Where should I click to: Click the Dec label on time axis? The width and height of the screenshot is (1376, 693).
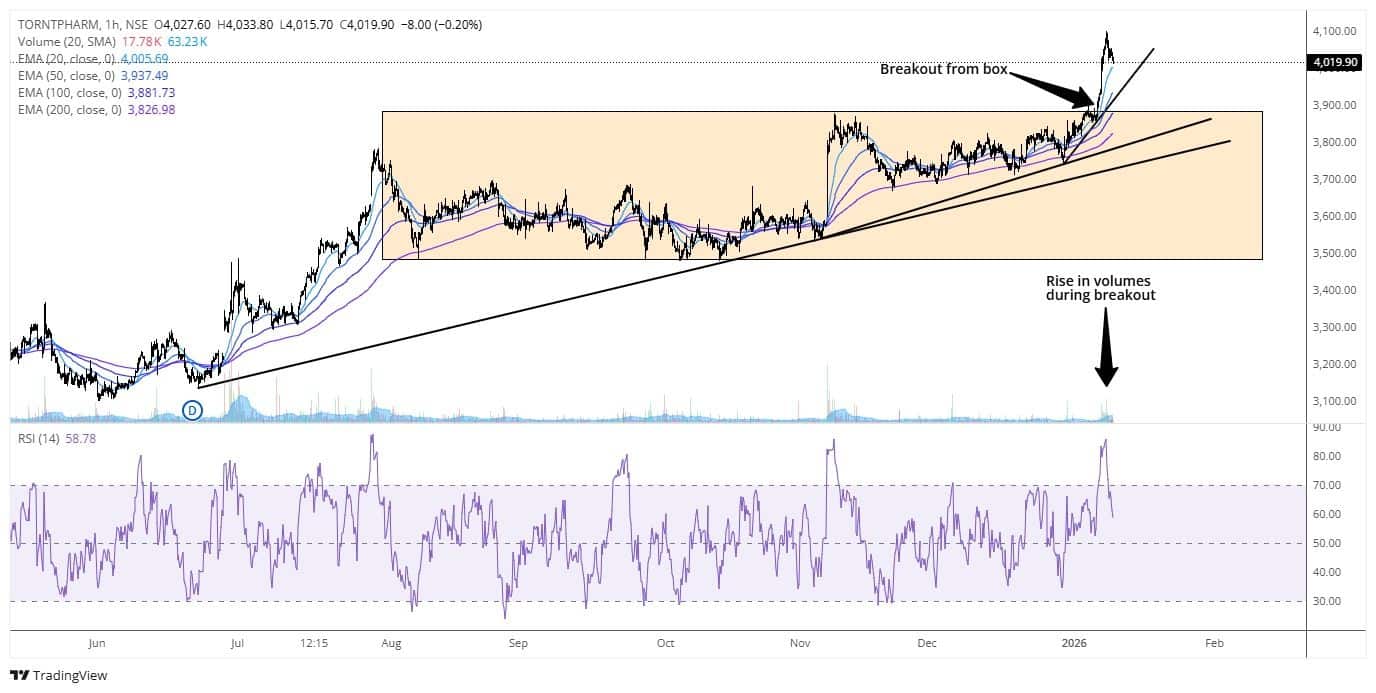(x=926, y=644)
